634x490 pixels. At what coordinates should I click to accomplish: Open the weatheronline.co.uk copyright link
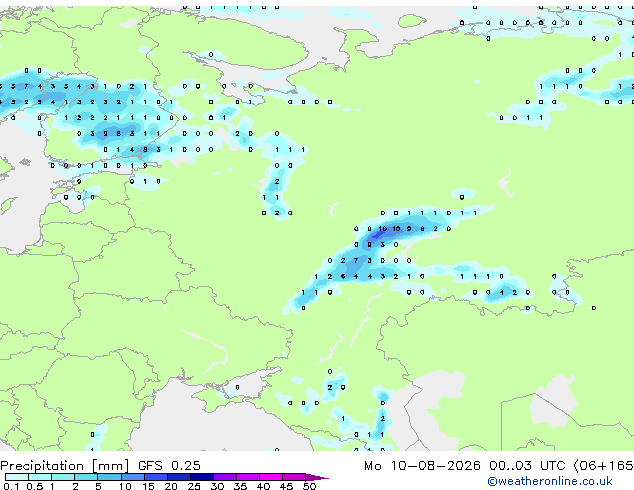(x=549, y=481)
